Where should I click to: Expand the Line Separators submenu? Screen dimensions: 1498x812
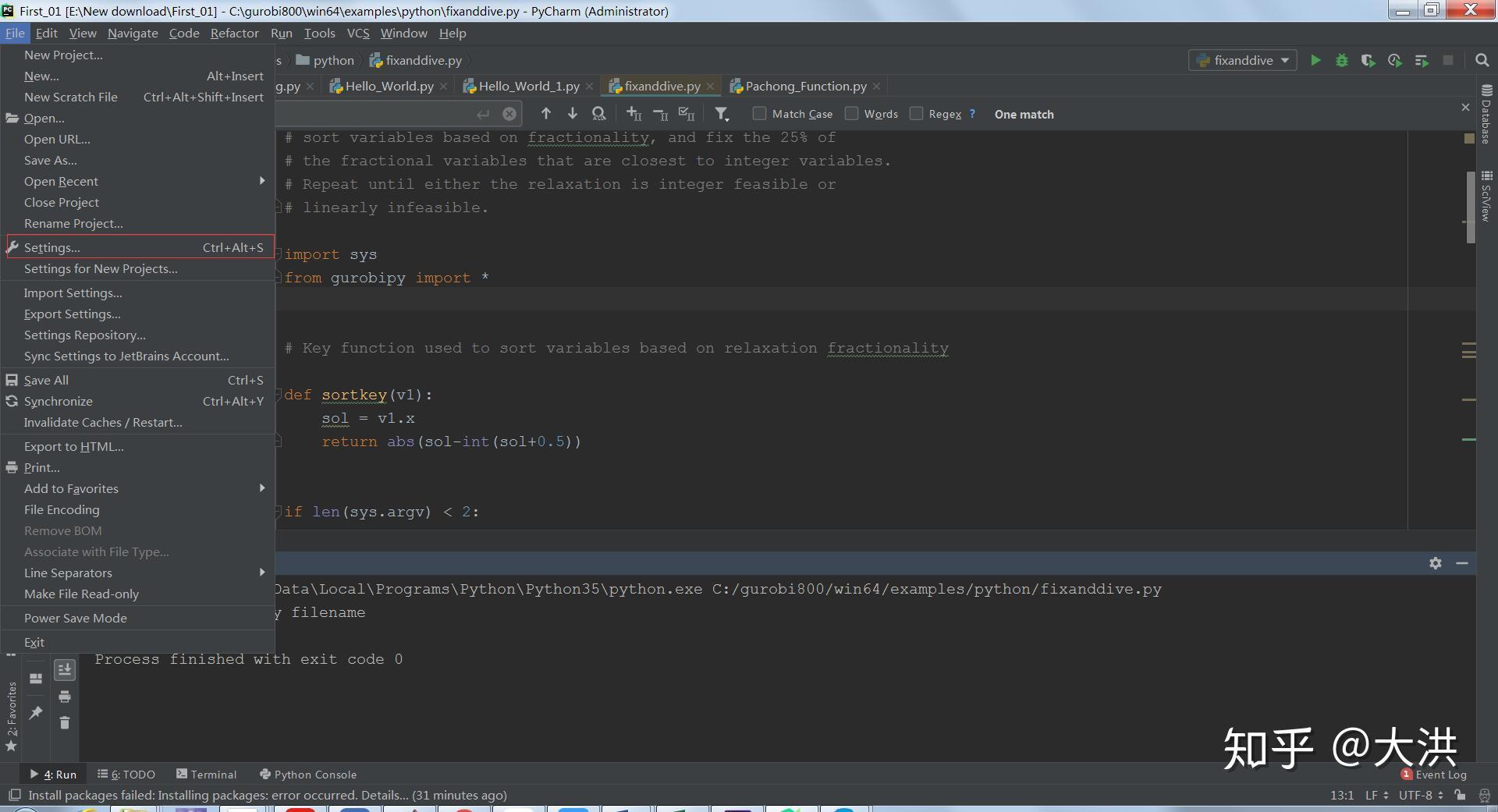(94, 573)
